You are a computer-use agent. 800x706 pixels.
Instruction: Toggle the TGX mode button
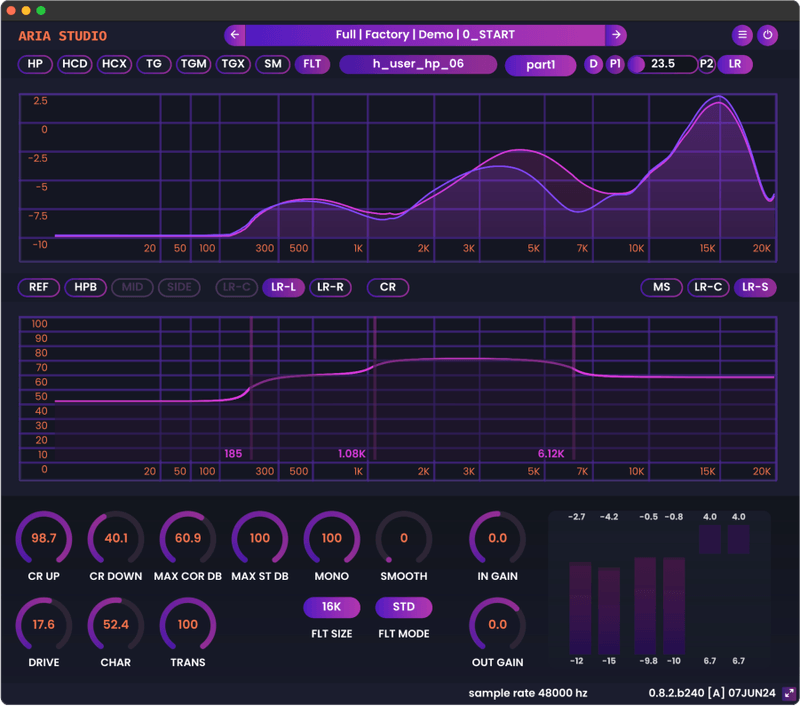[x=233, y=64]
